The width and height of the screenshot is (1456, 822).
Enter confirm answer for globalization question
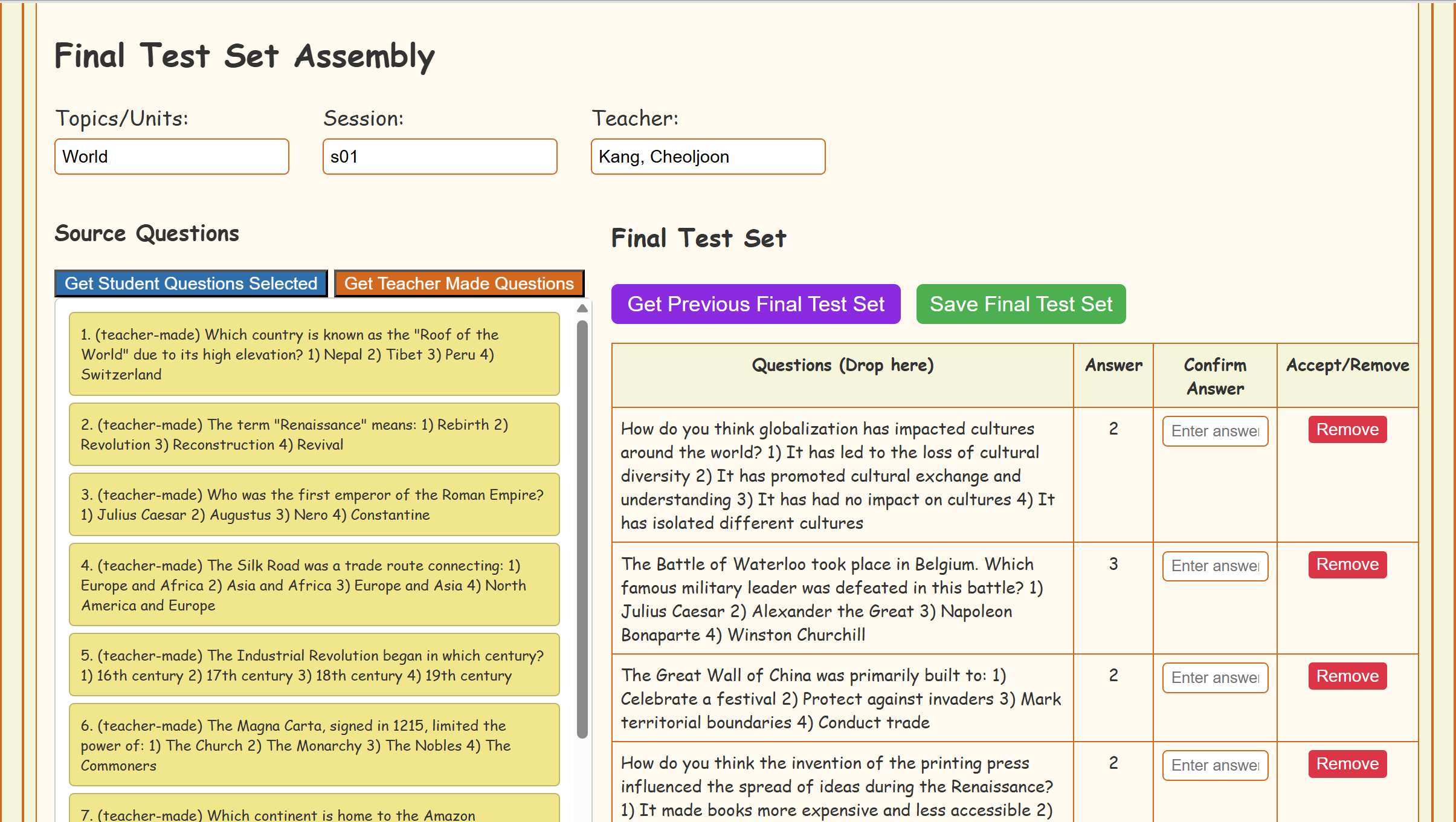(1215, 431)
